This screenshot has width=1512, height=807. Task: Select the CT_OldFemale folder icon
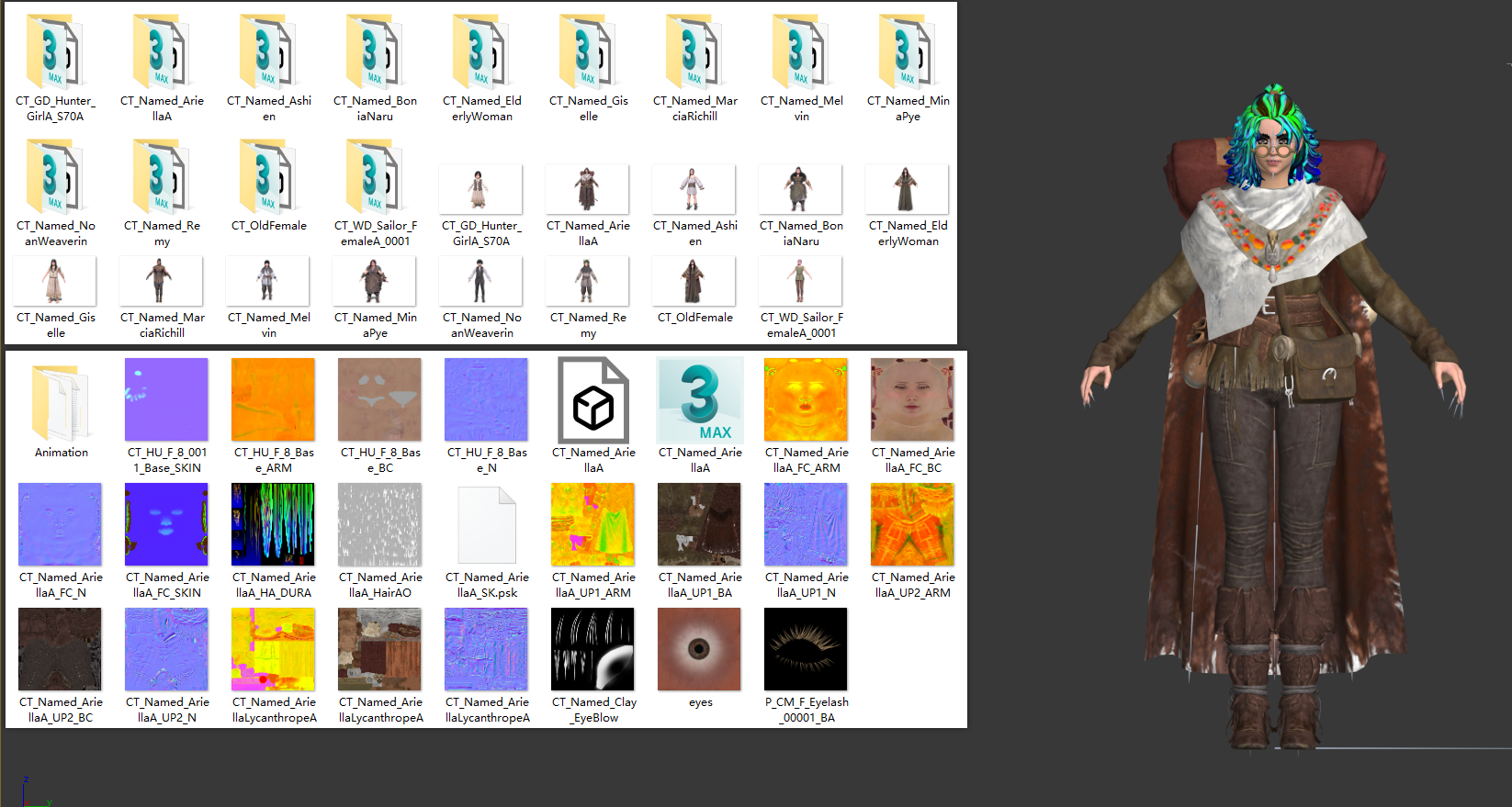tap(268, 177)
